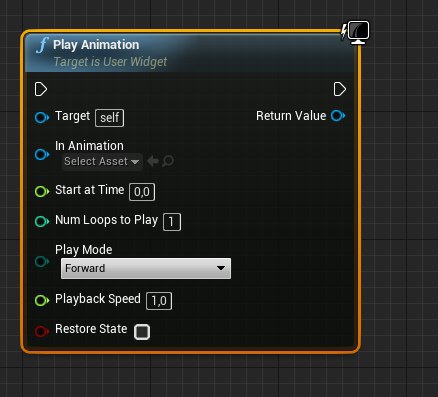The width and height of the screenshot is (438, 397).
Task: Click the 'Restore State' label
Action: click(91, 329)
